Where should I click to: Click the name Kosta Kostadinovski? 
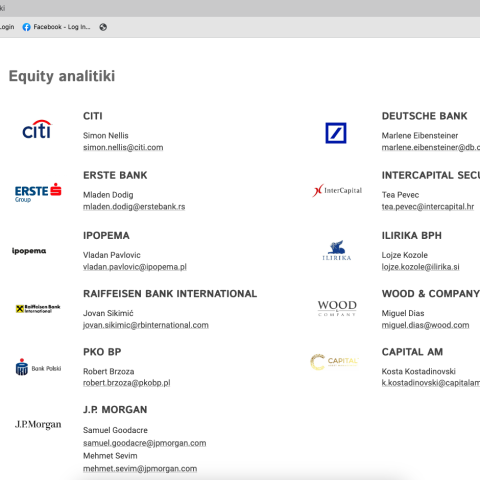pos(419,371)
